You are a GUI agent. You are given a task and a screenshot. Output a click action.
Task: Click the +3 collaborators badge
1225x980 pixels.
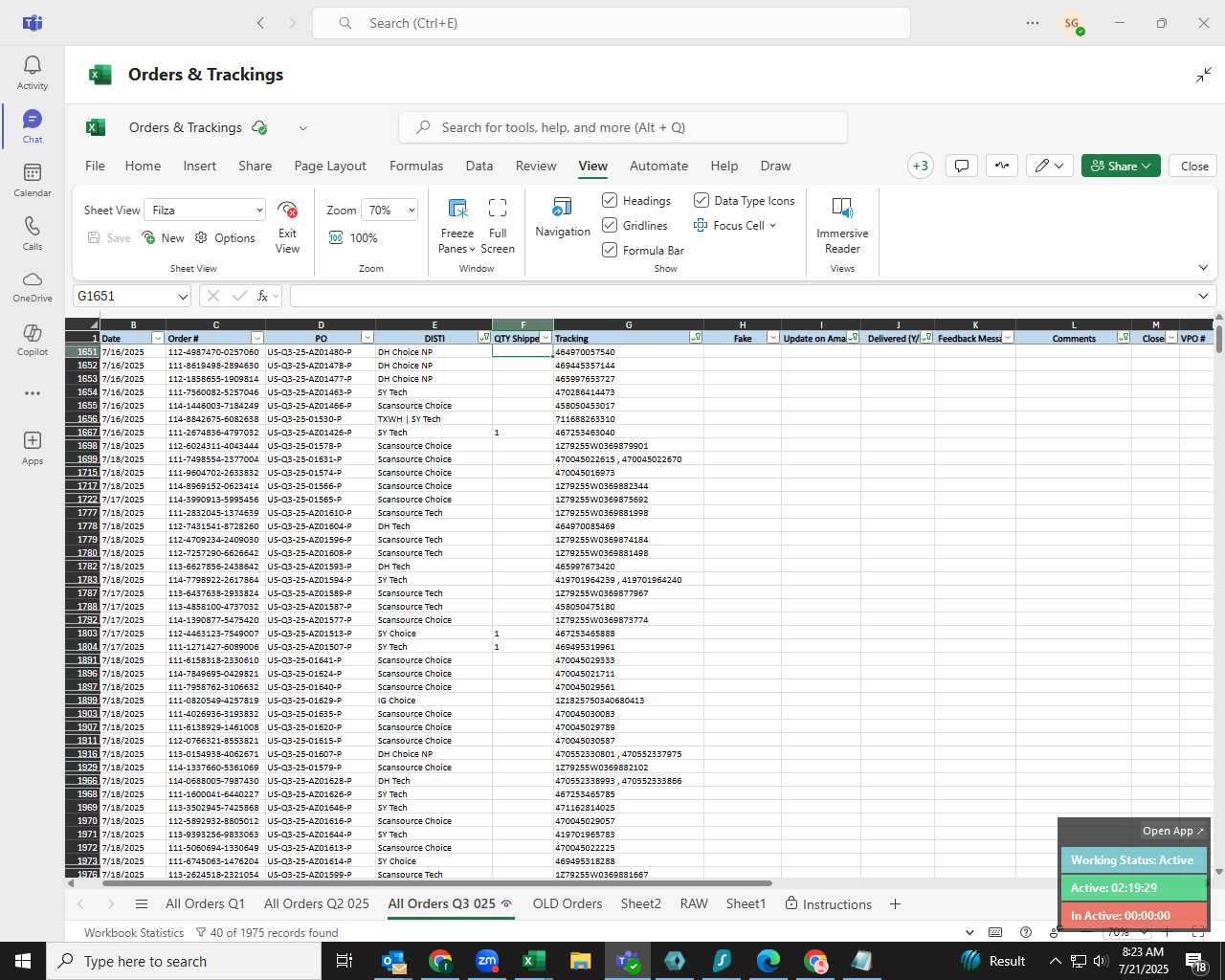click(921, 166)
